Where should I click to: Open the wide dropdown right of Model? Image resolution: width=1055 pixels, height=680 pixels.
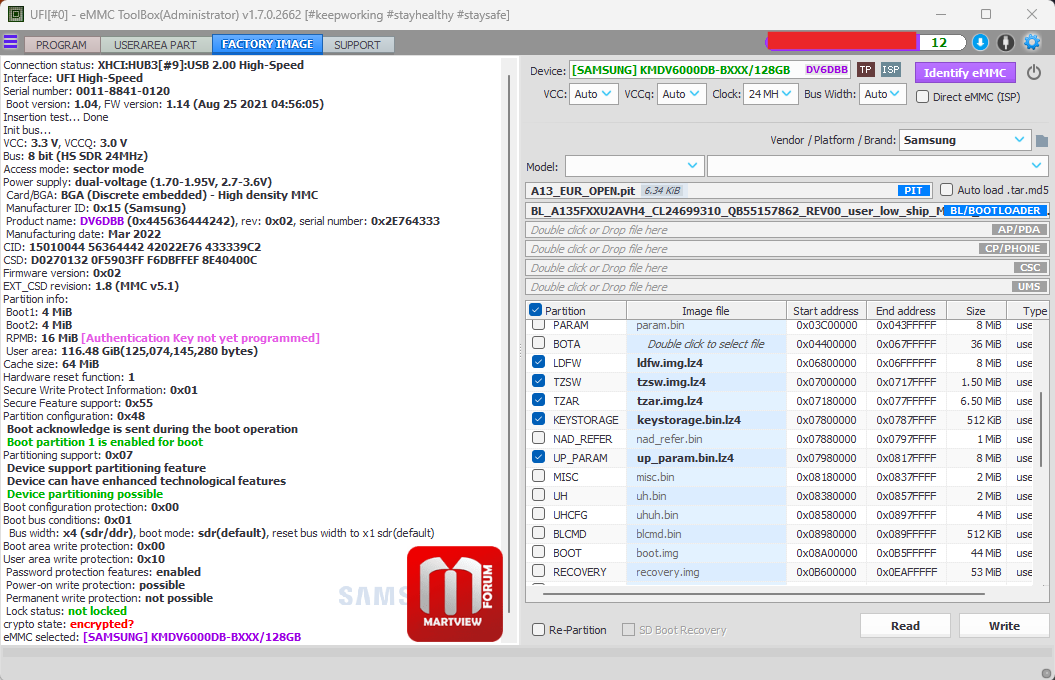[877, 165]
